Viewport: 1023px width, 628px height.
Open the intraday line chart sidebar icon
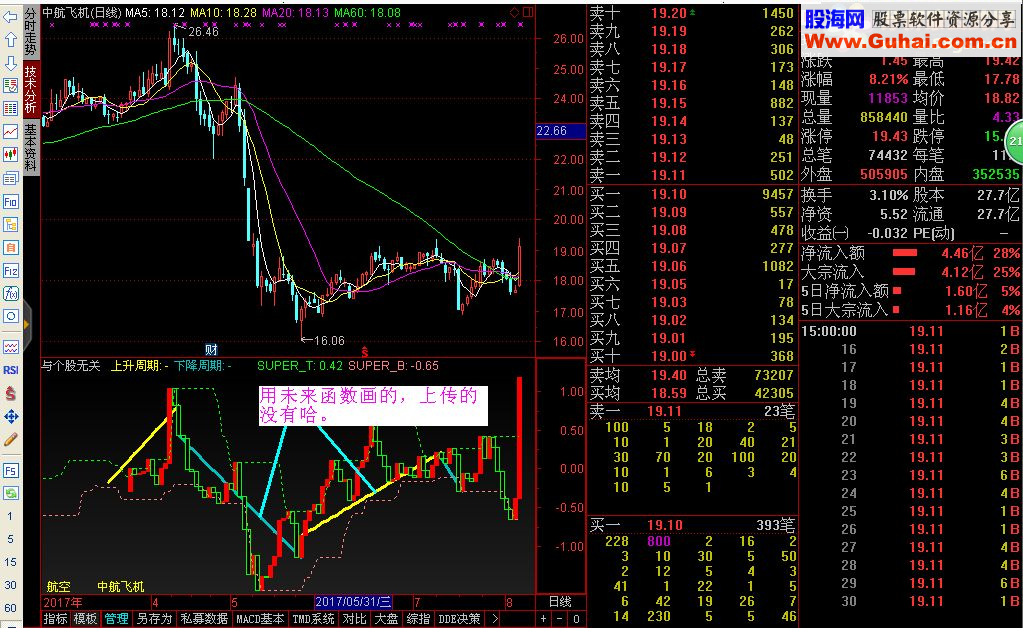(10, 131)
